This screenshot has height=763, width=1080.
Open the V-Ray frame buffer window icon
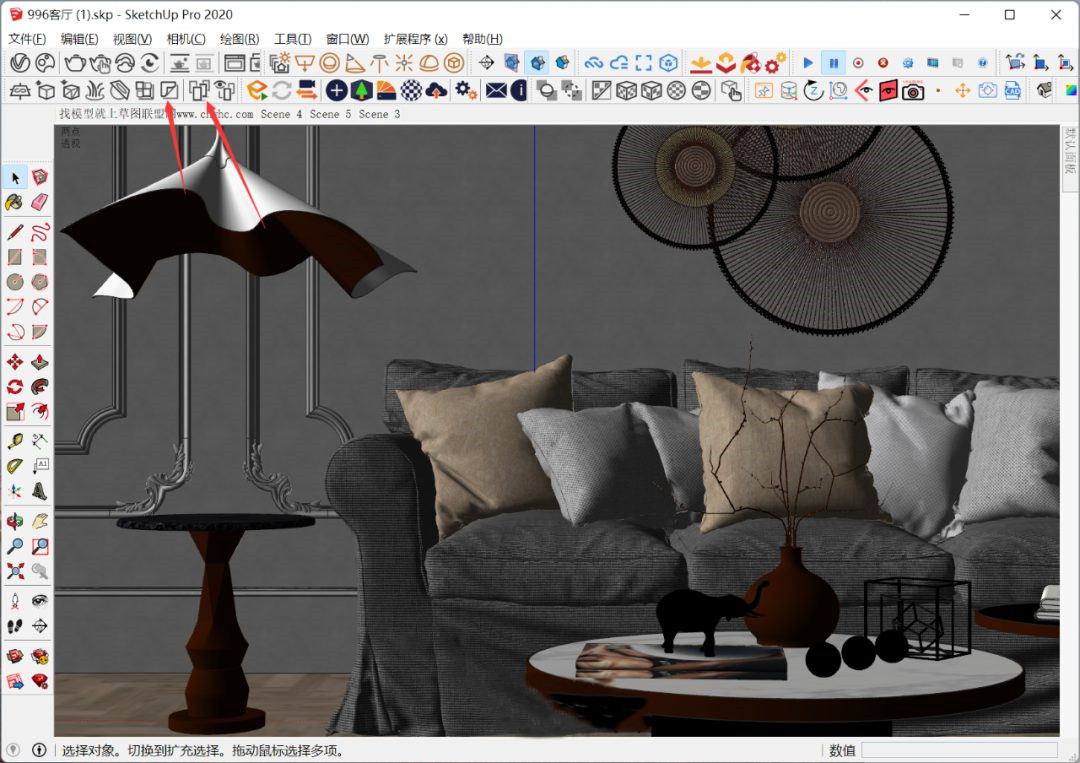pyautogui.click(x=234, y=63)
